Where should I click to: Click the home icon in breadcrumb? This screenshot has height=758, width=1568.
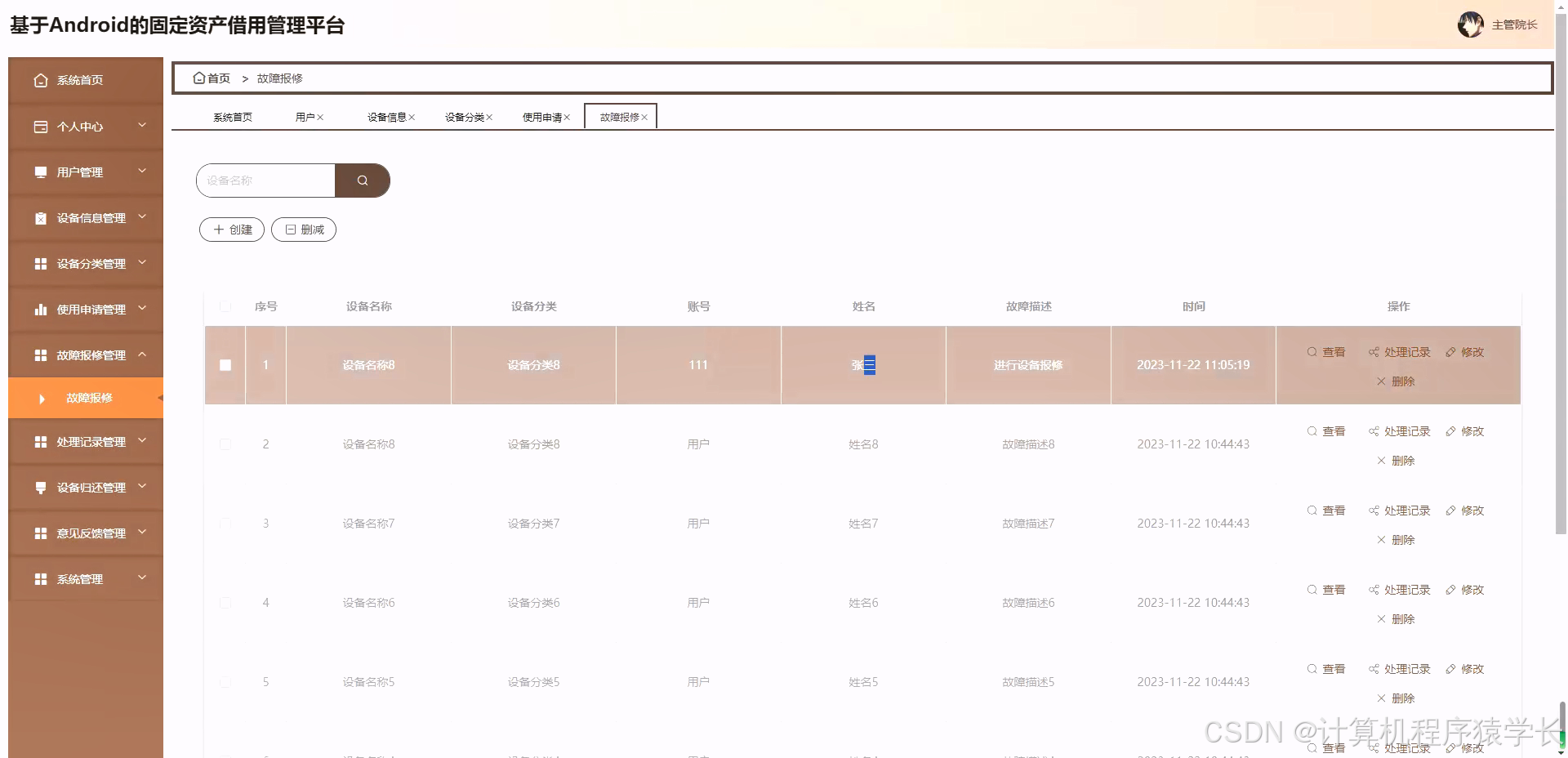(198, 78)
